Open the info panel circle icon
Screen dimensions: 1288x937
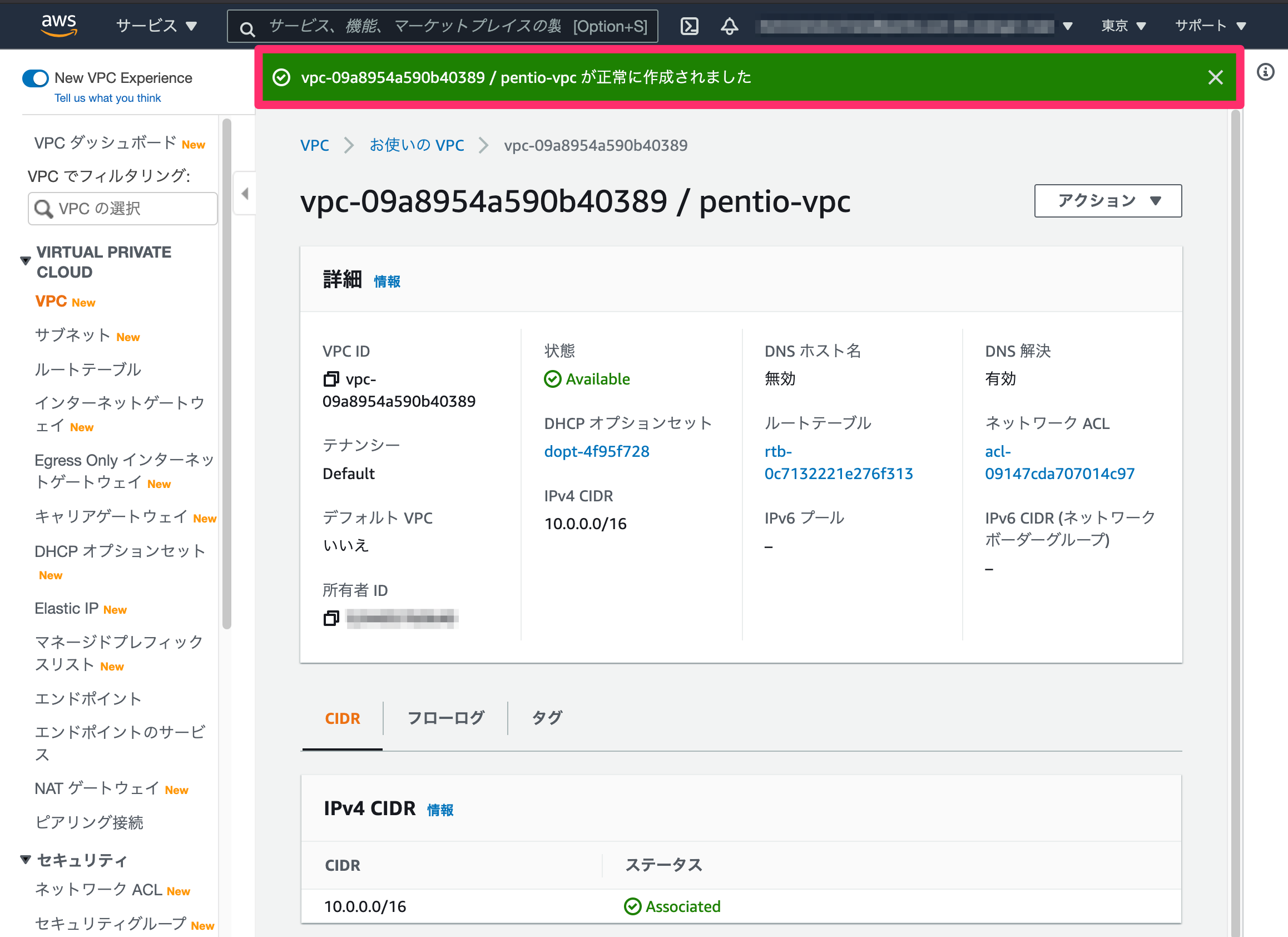point(1265,72)
